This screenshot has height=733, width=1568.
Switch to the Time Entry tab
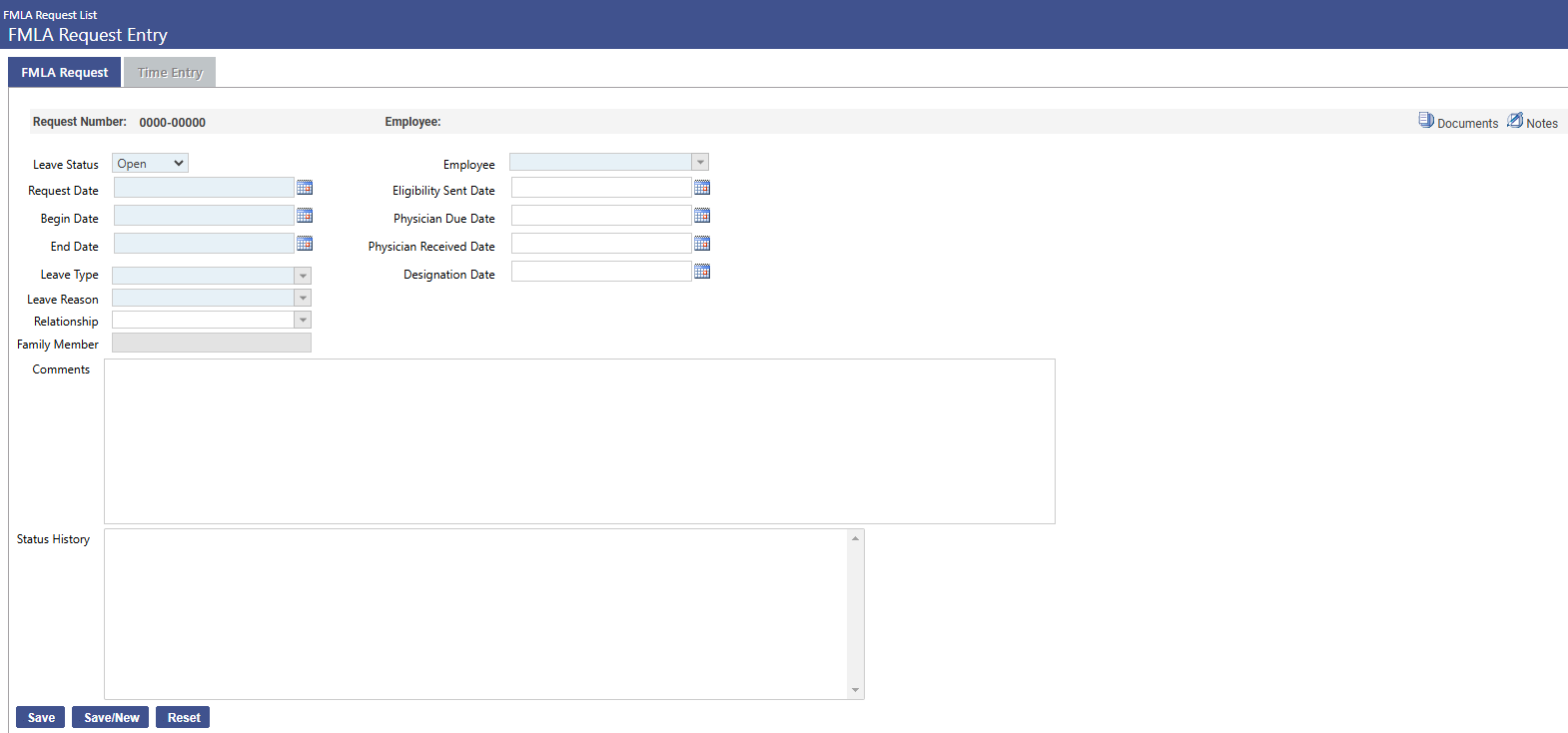point(170,72)
